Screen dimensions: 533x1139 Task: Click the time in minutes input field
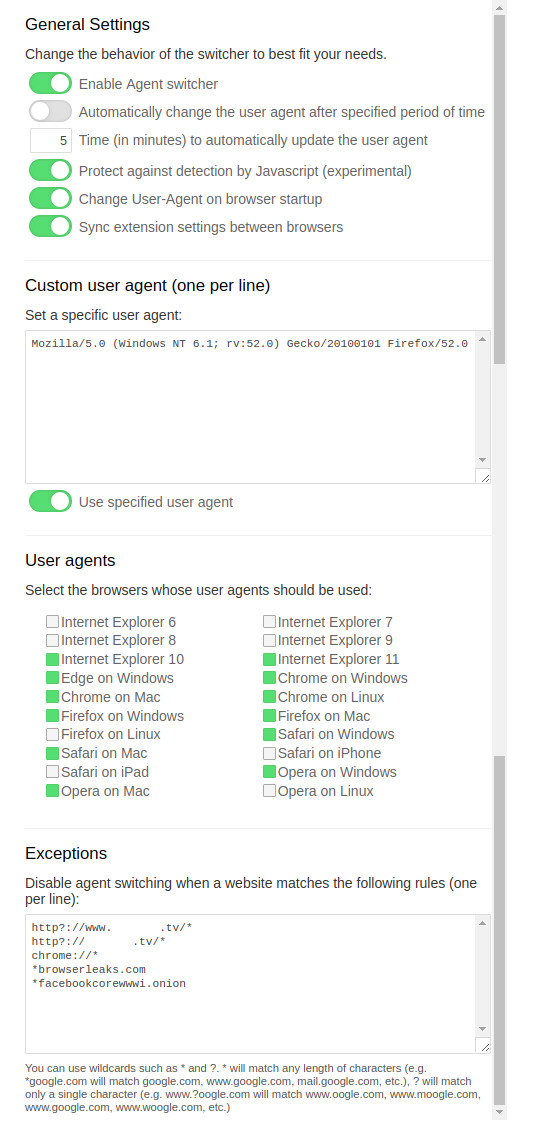point(51,140)
